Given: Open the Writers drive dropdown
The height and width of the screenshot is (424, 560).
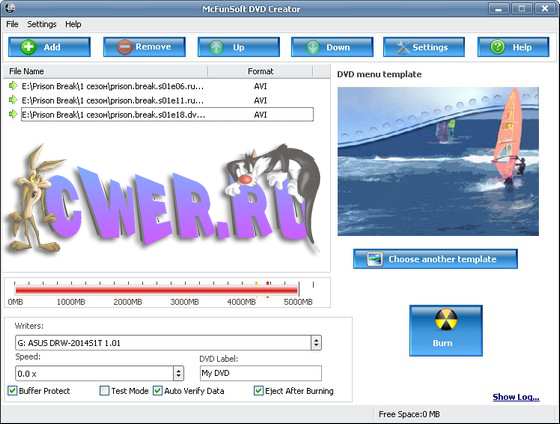Looking at the screenshot, I should click(316, 343).
